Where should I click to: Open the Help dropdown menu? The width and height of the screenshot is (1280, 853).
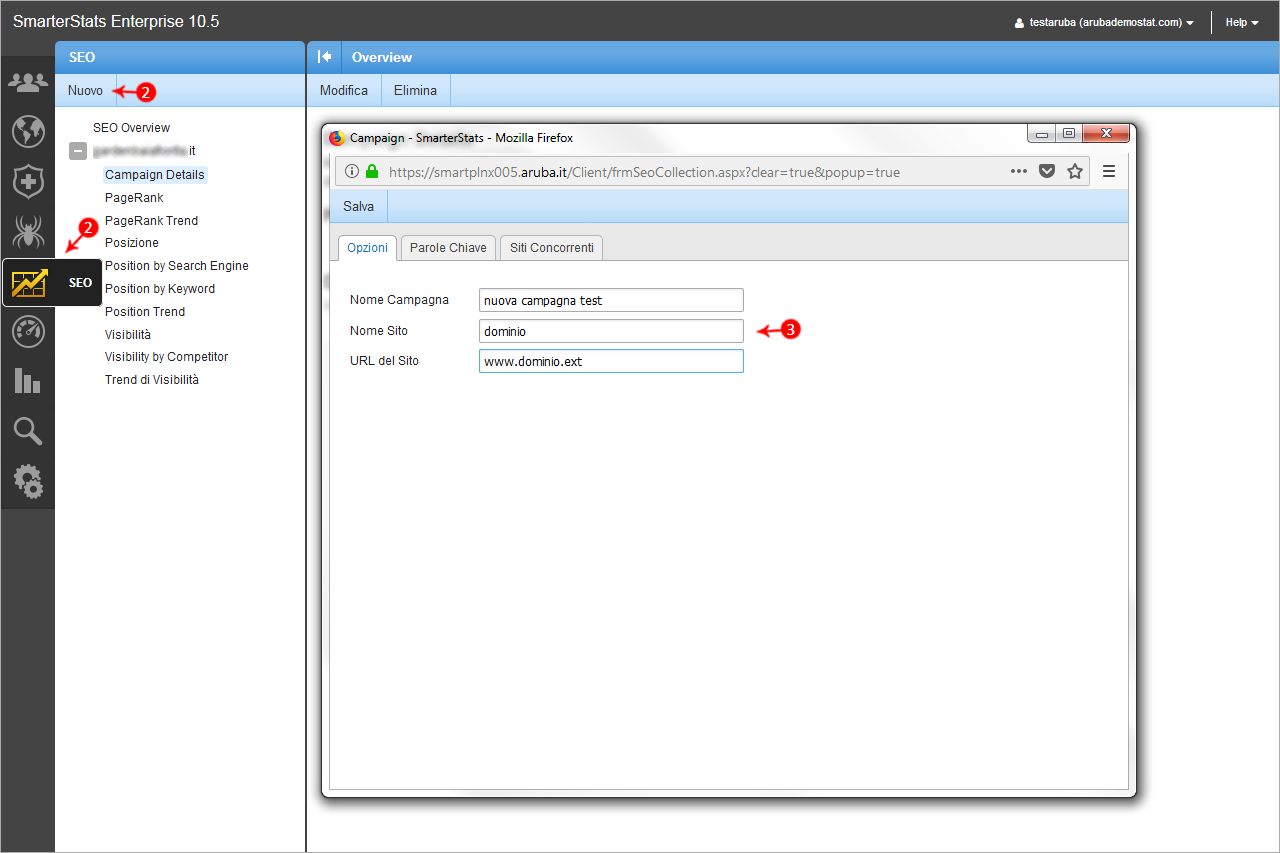(1242, 22)
